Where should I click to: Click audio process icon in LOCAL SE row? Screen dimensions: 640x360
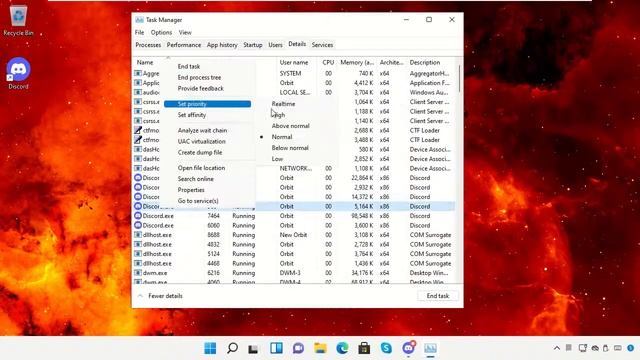138,92
